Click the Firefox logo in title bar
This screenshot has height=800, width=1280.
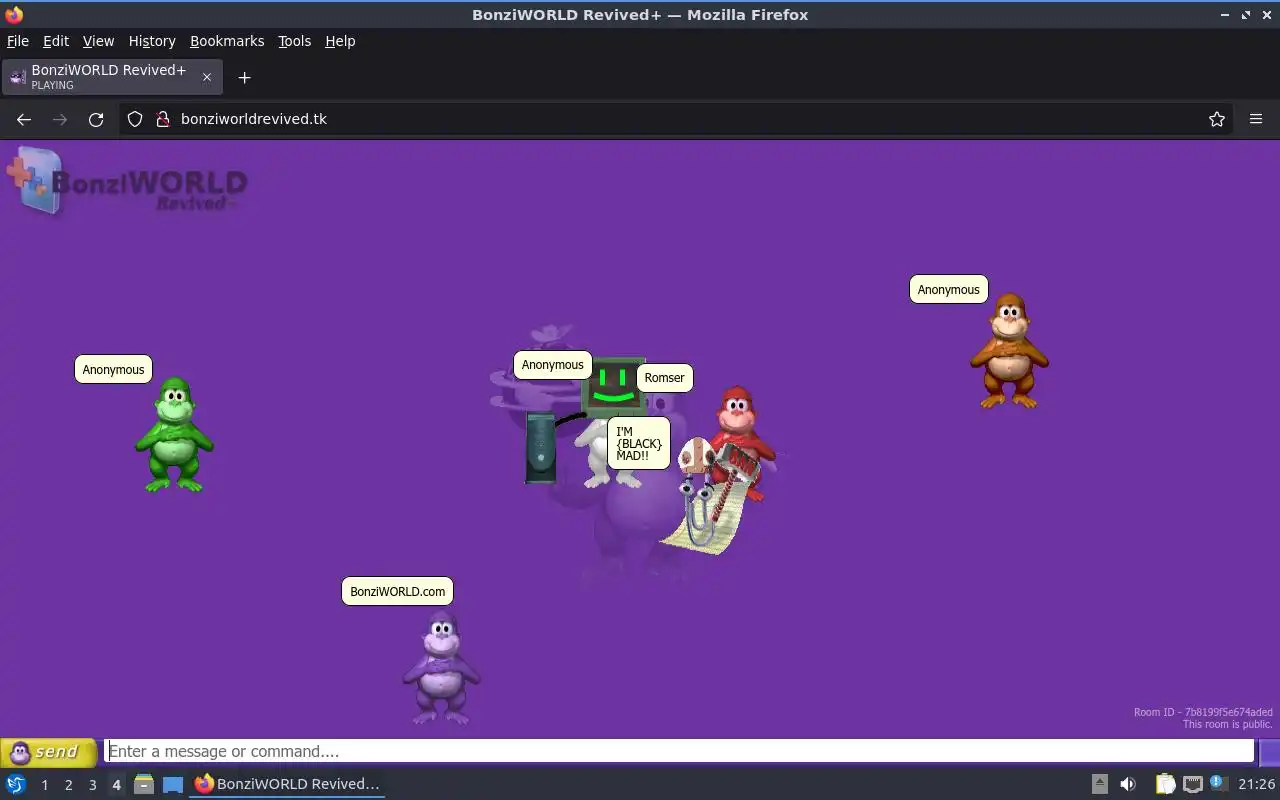click(x=14, y=14)
